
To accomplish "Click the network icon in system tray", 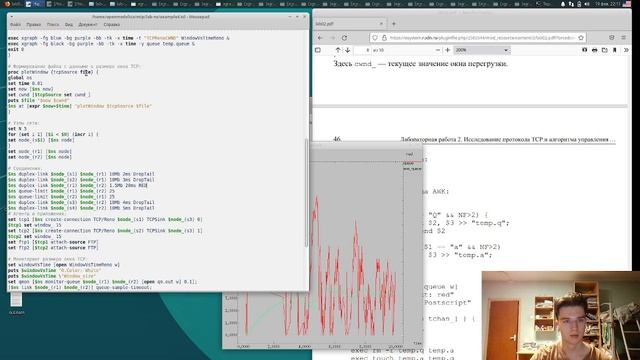I will pyautogui.click(x=571, y=4).
